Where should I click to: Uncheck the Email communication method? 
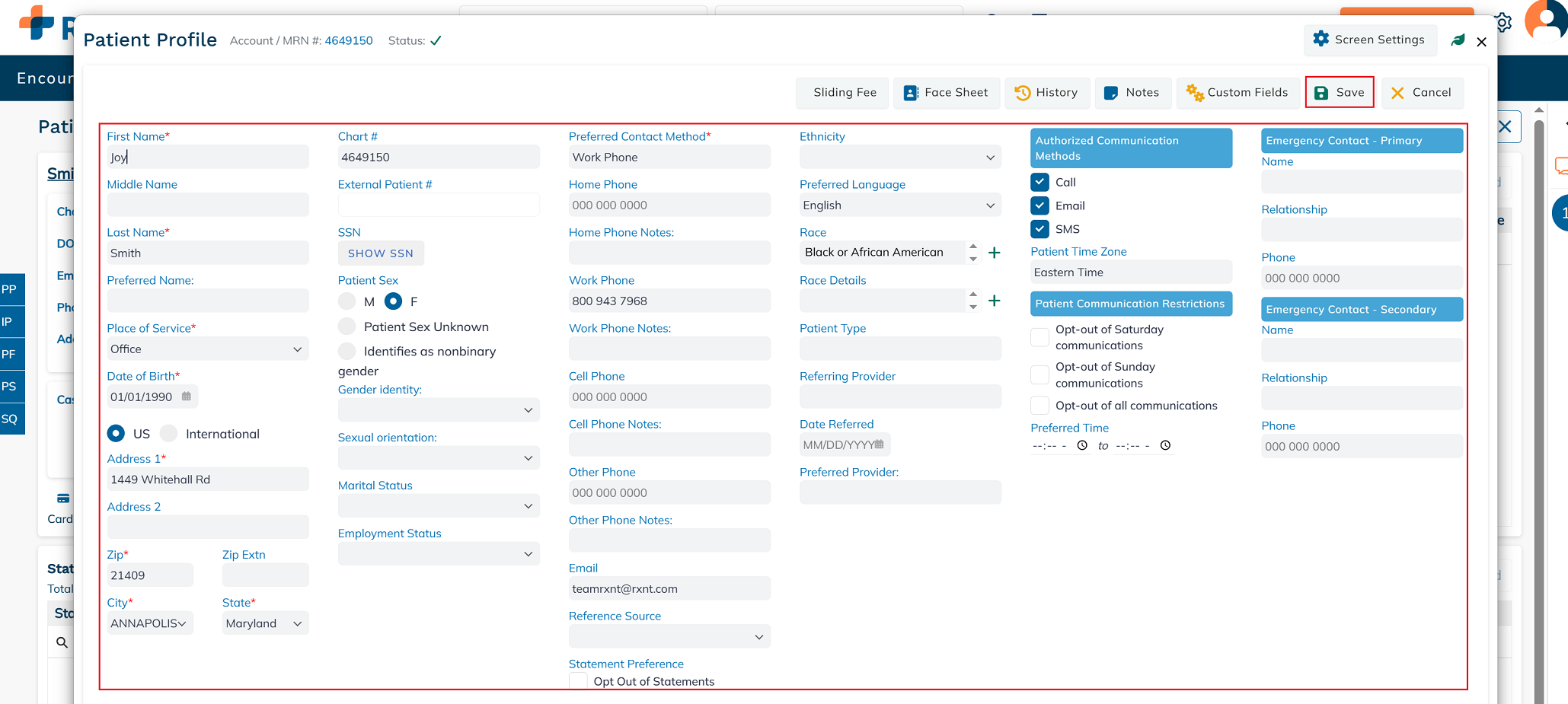[x=1039, y=205]
